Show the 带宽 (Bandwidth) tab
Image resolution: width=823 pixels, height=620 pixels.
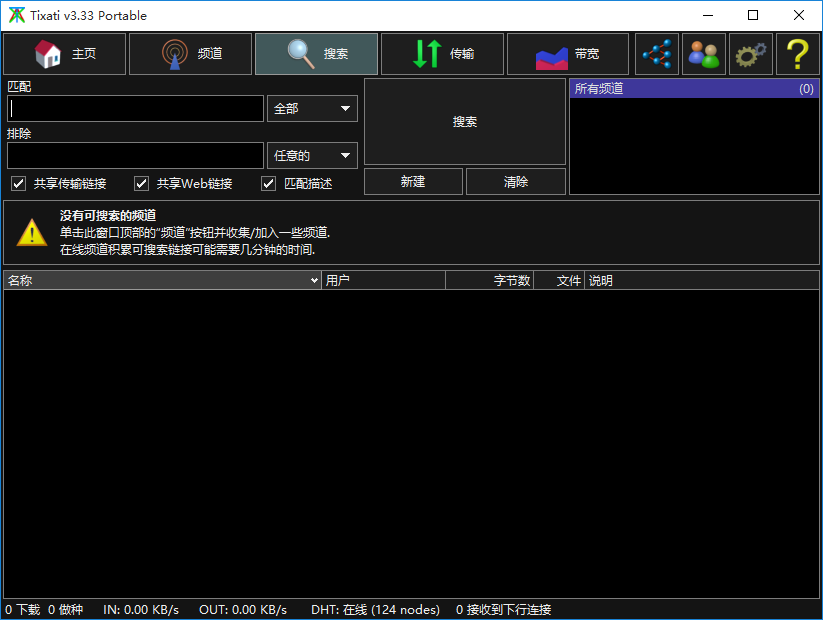568,54
